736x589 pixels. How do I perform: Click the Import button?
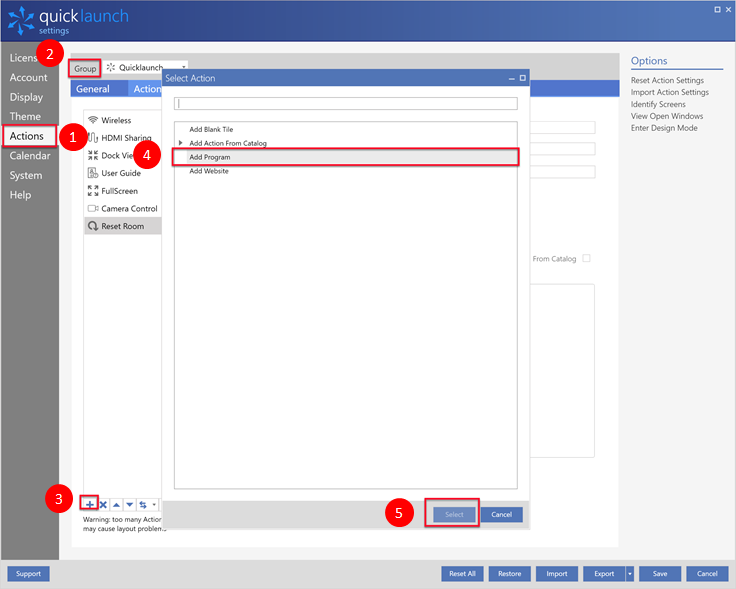(x=557, y=574)
